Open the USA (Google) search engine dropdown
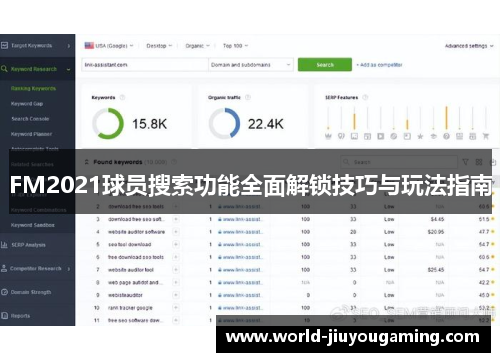Image resolution: width=500 pixels, height=362 pixels. 109,46
